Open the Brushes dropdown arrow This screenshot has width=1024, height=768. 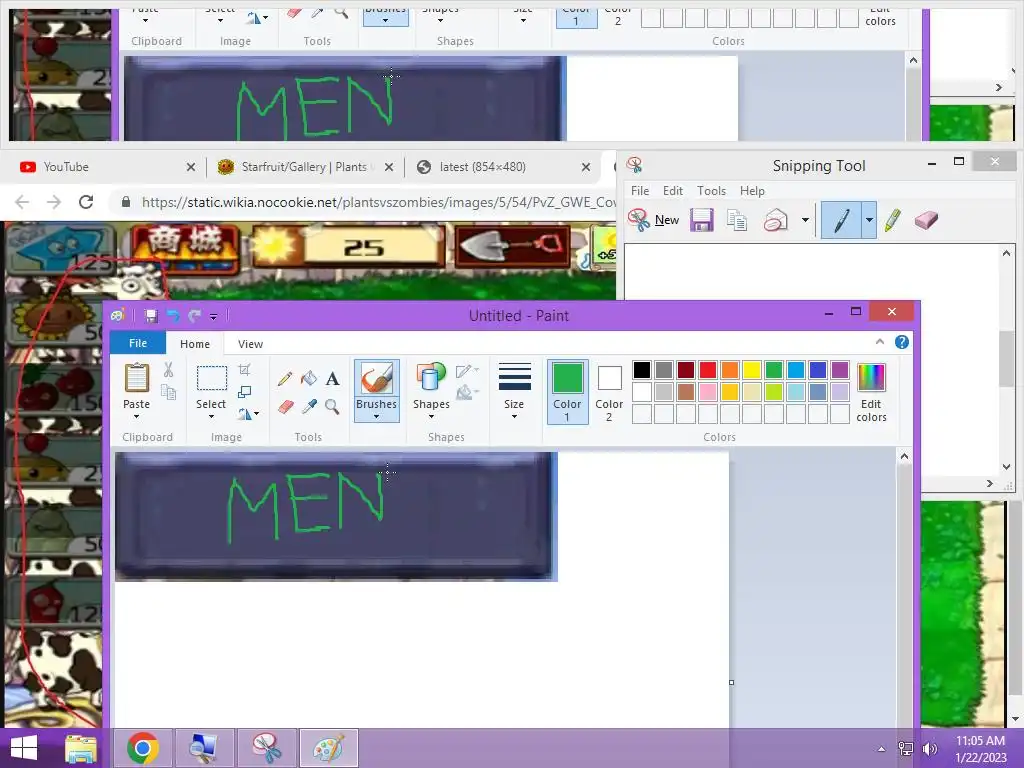[376, 417]
